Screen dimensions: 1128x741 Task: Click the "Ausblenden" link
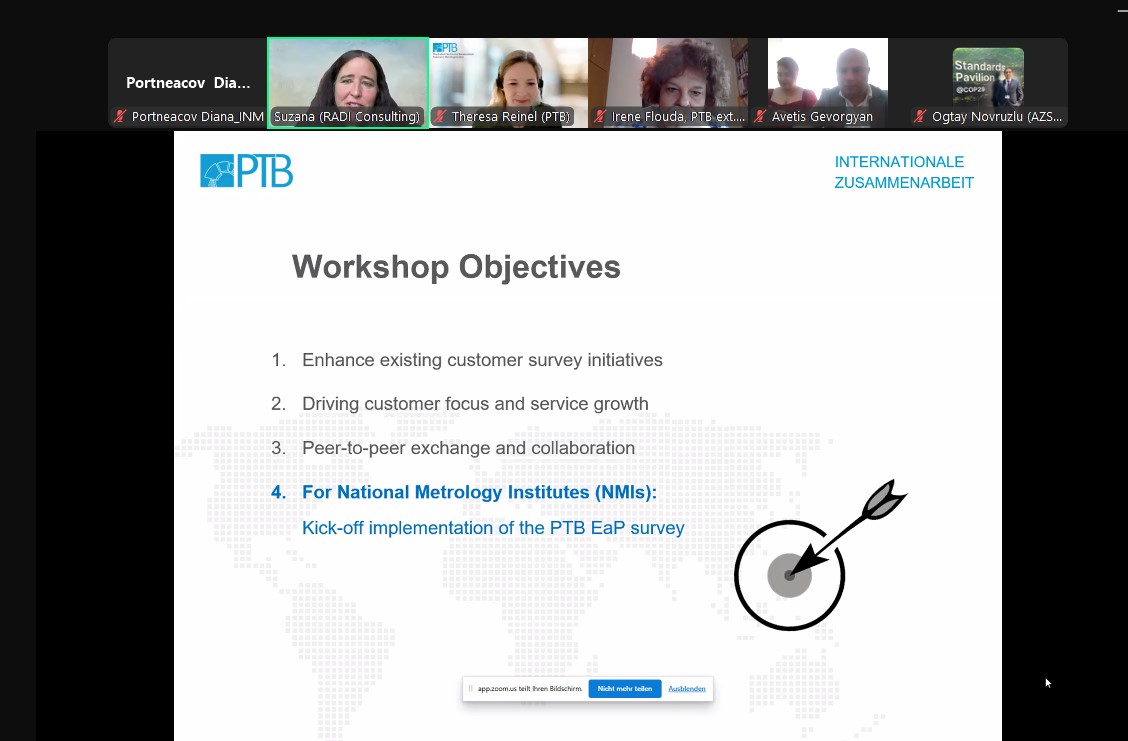click(687, 688)
